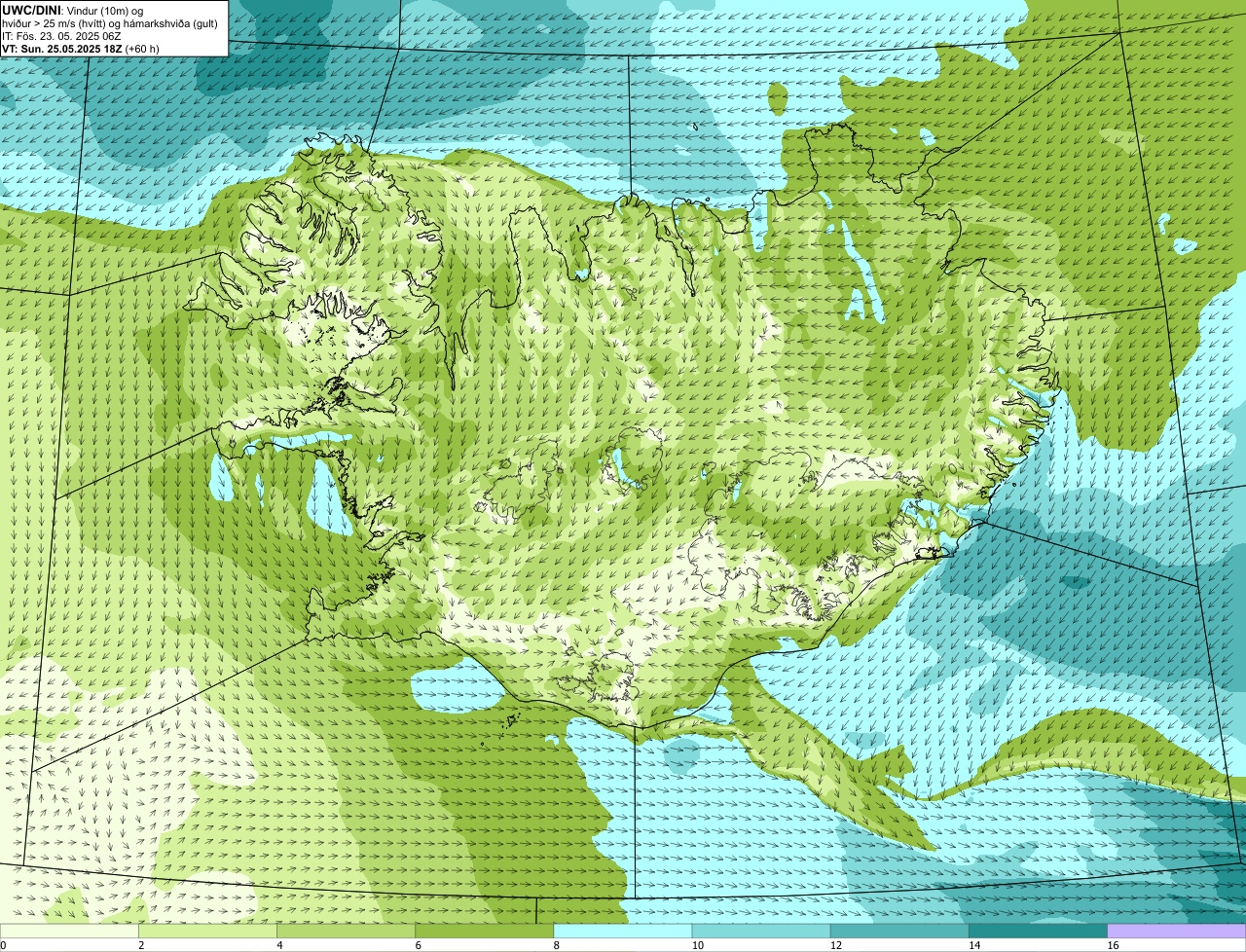Click the 2–4 m/s light green legend segment
Viewport: 1246px width, 952px height.
[x=207, y=931]
